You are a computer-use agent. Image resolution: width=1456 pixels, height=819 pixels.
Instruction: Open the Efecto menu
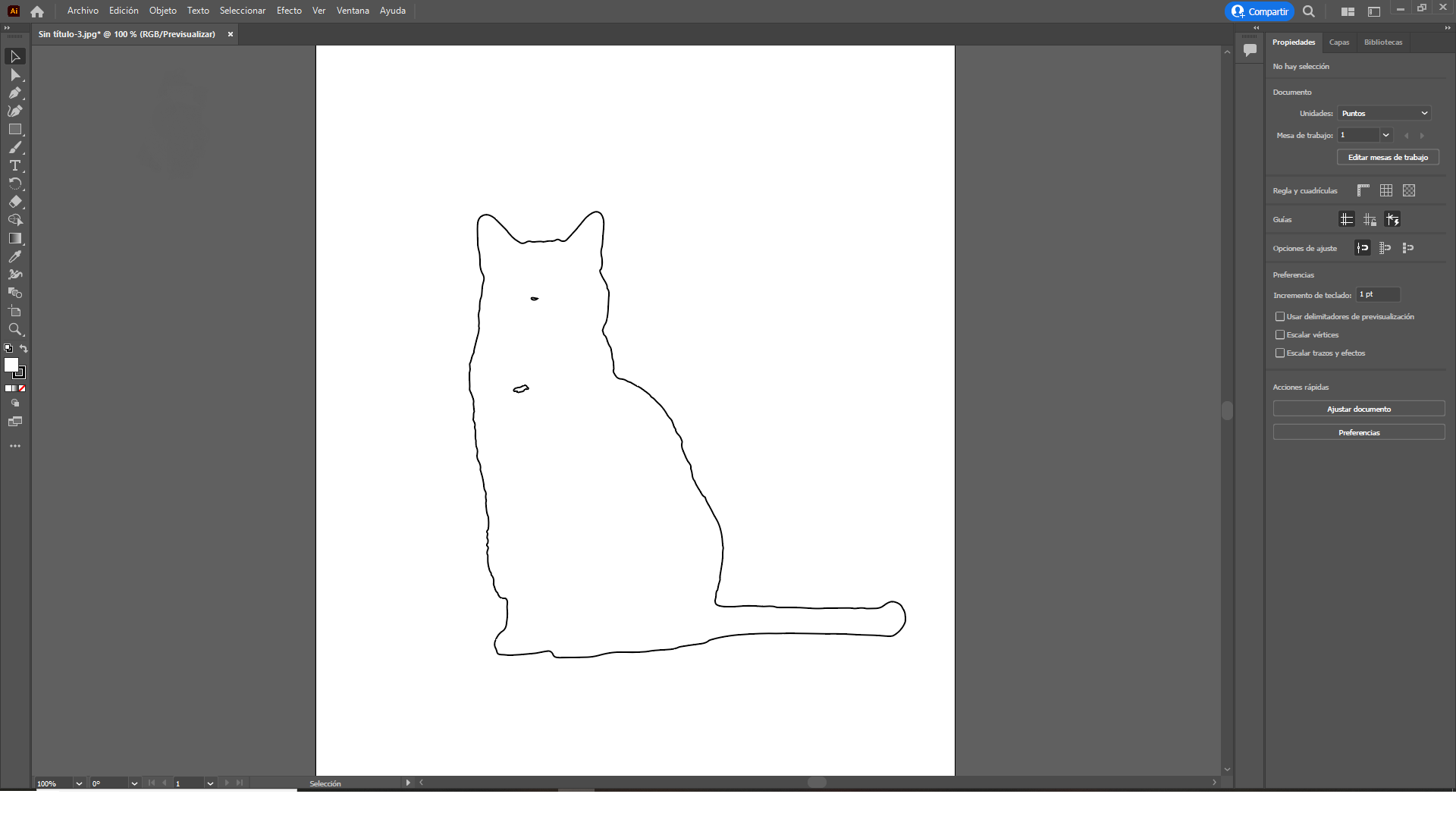(x=289, y=11)
